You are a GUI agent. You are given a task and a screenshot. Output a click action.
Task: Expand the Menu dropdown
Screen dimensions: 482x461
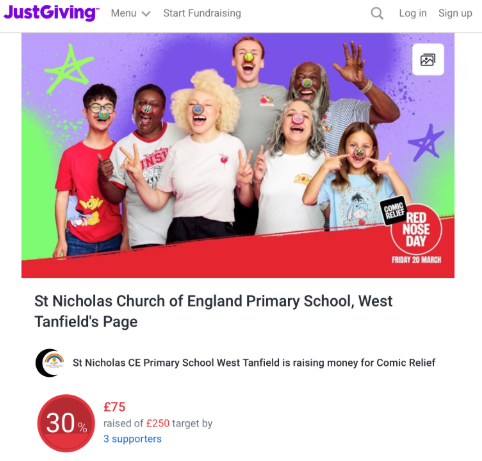pos(131,13)
